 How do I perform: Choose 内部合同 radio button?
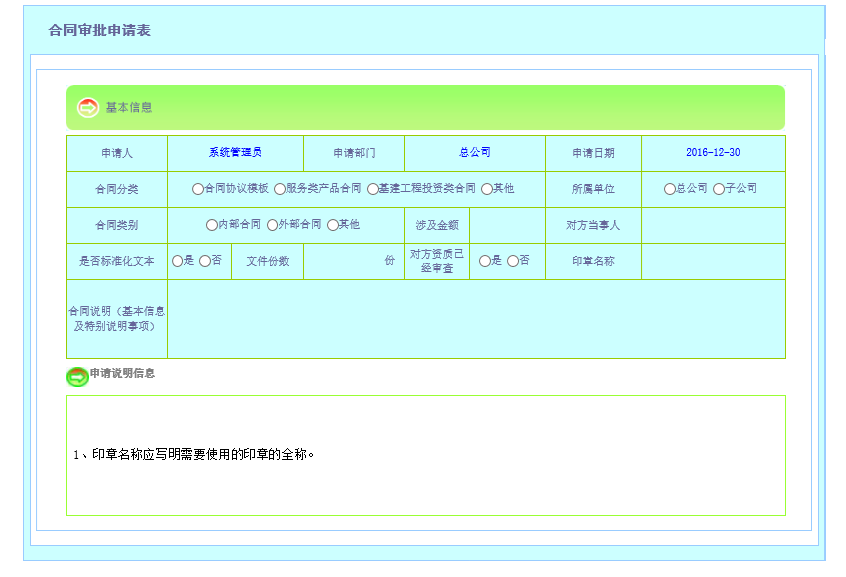212,225
